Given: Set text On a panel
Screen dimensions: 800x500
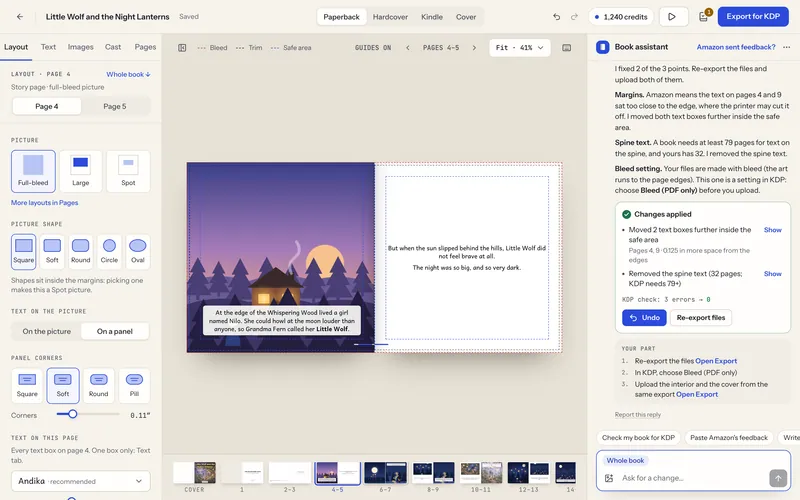Looking at the screenshot, I should pyautogui.click(x=115, y=332).
